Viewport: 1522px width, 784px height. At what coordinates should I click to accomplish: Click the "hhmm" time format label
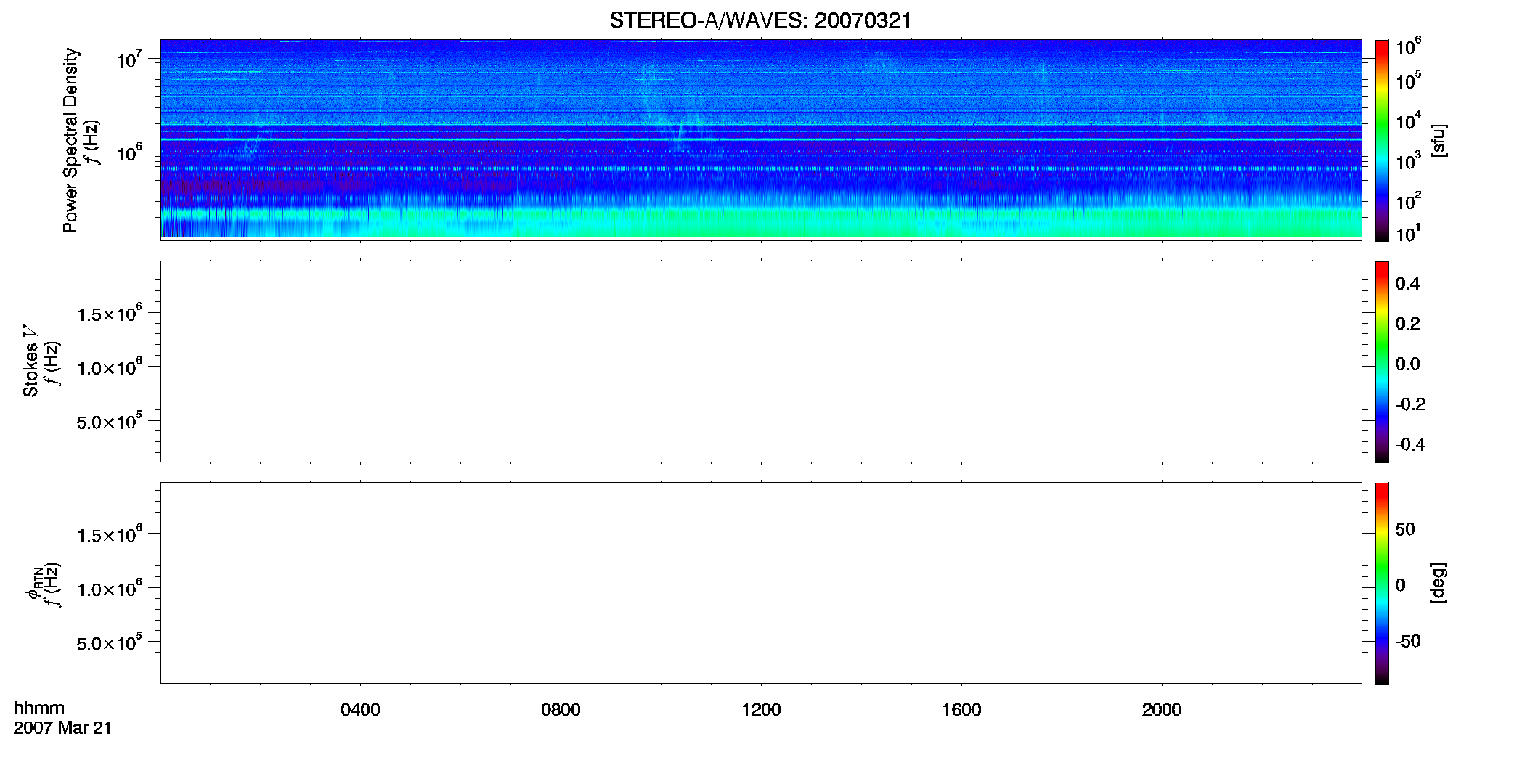tap(39, 708)
